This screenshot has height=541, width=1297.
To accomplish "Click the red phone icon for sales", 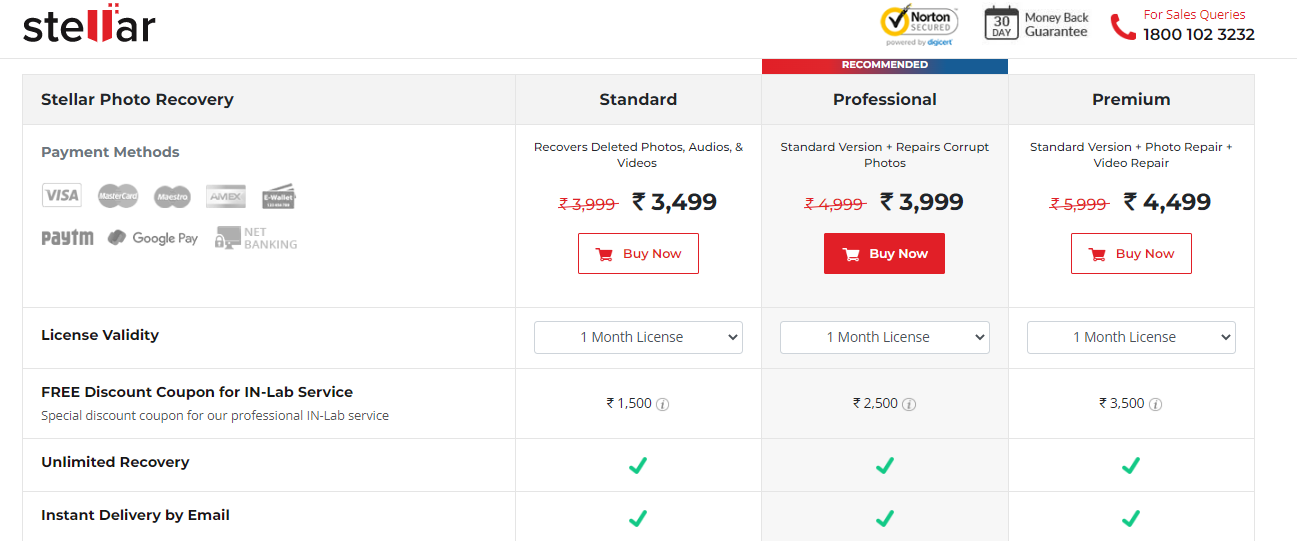I will pos(1123,26).
